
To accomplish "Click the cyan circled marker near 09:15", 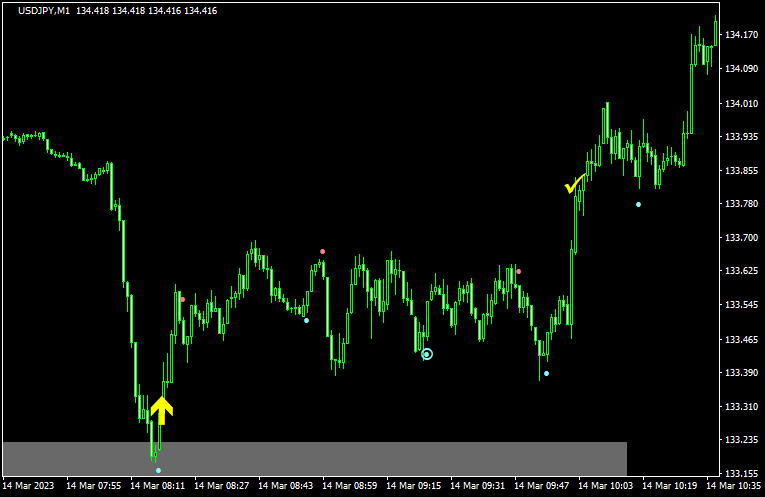I will point(427,354).
